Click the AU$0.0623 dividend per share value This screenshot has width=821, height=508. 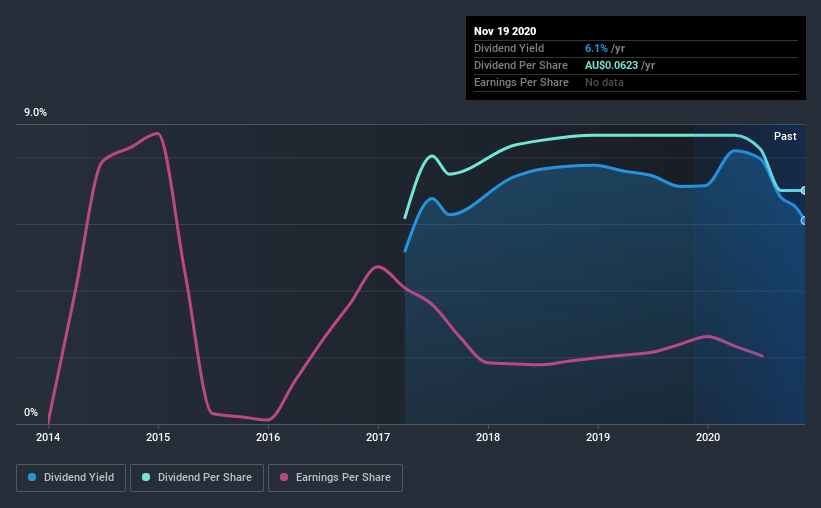click(x=611, y=65)
